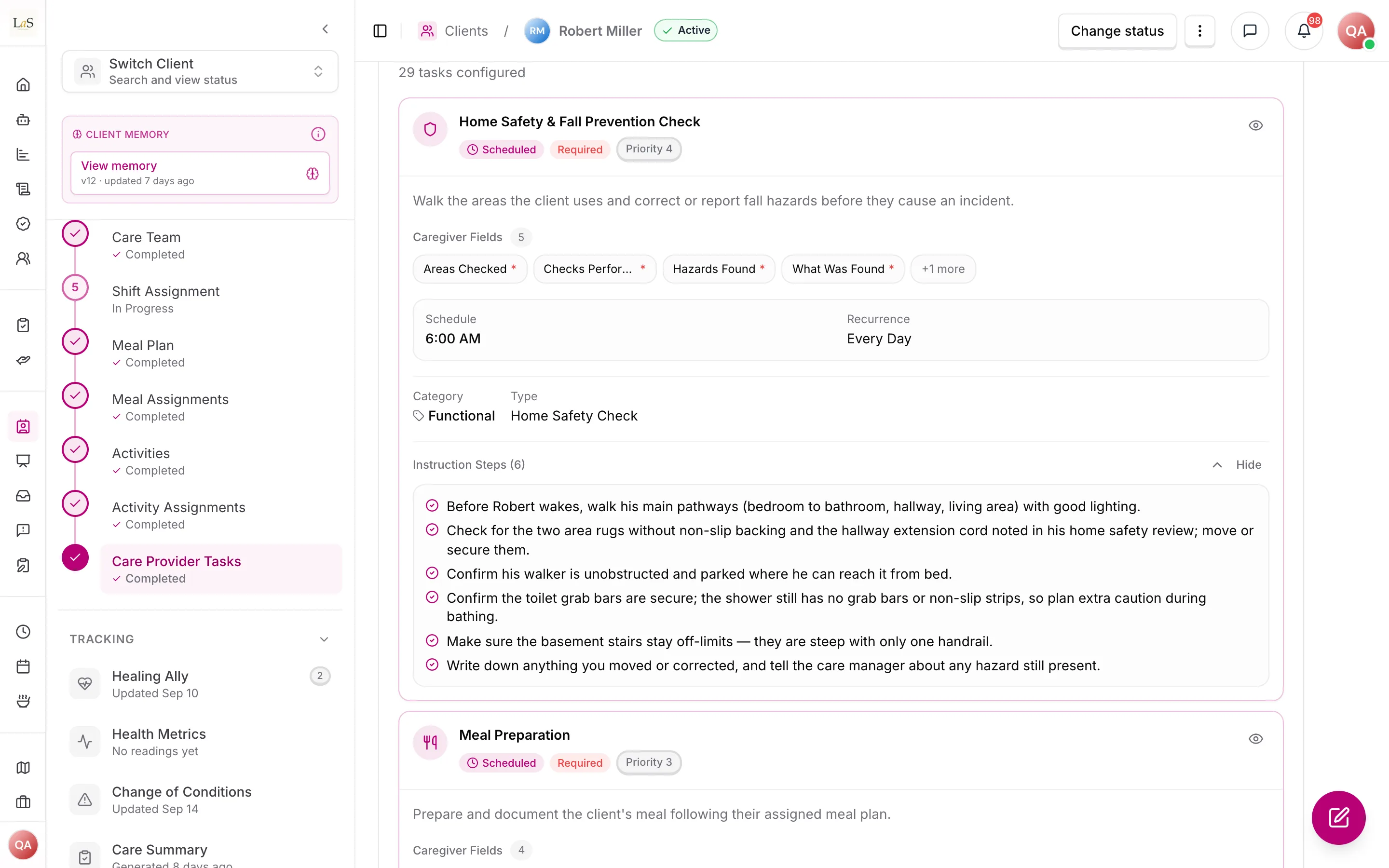Open the calendar icon in left rail
This screenshot has height=868, width=1389.
point(23,666)
